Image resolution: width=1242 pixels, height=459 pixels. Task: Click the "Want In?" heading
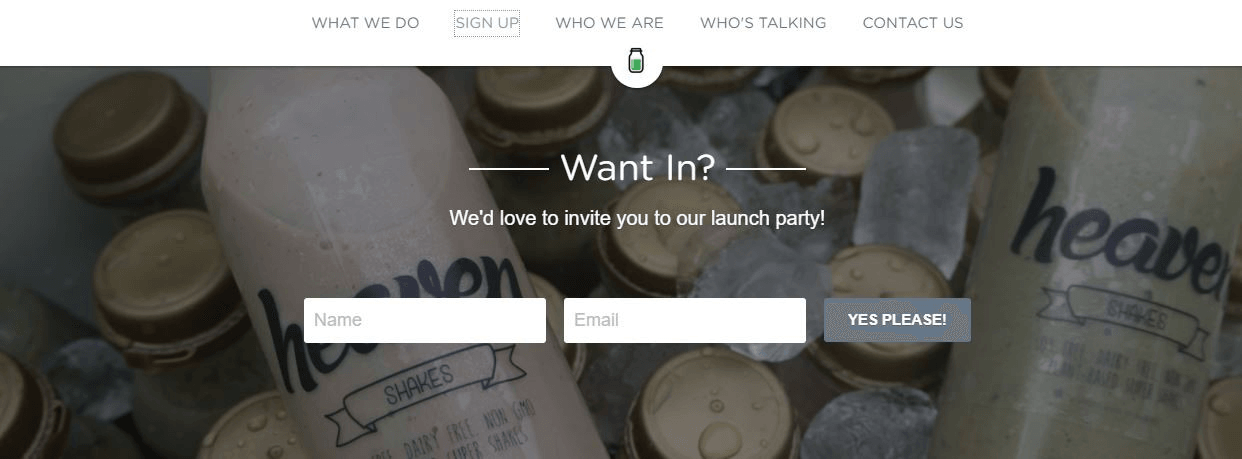tap(637, 167)
